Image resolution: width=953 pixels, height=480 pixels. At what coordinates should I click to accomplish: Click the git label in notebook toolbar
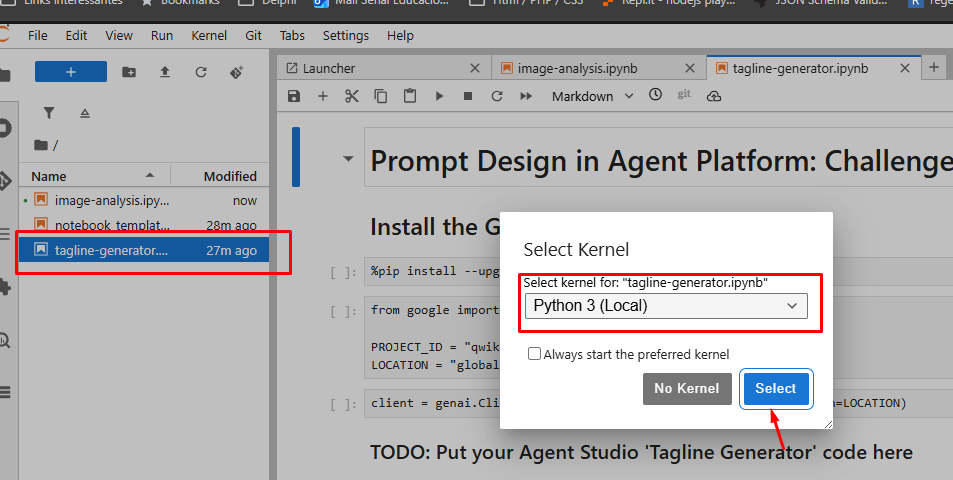click(x=684, y=94)
